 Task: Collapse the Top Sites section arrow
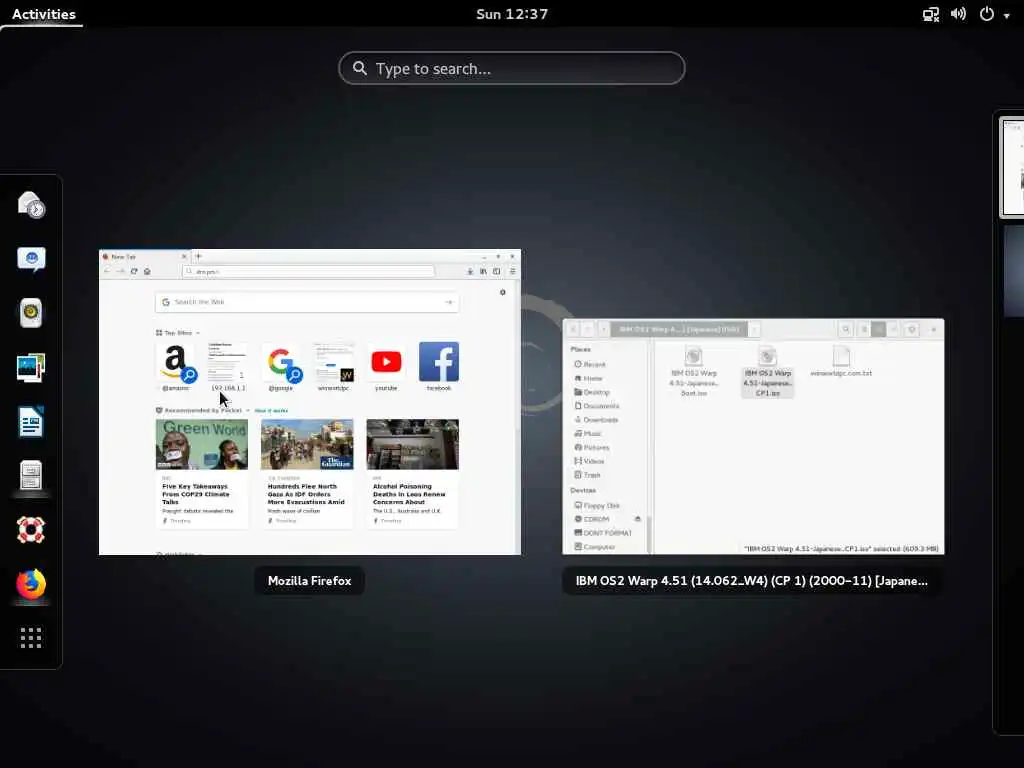click(198, 333)
